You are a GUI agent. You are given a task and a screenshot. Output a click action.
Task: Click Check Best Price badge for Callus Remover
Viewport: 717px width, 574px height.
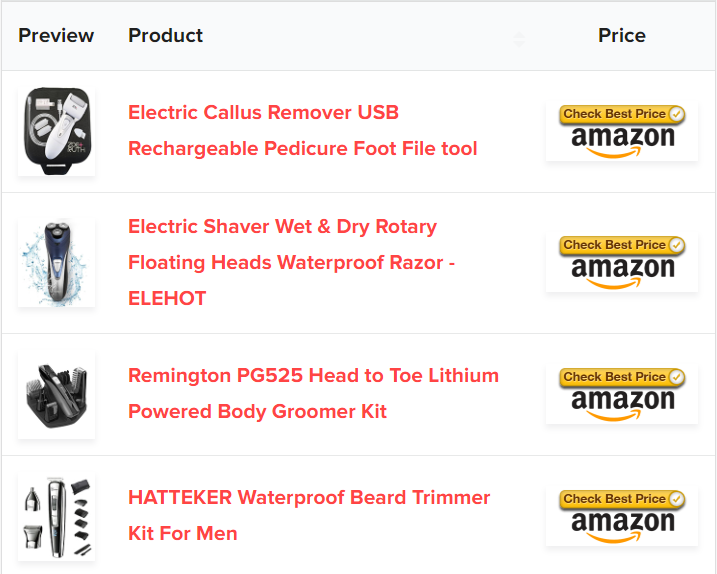(x=621, y=114)
